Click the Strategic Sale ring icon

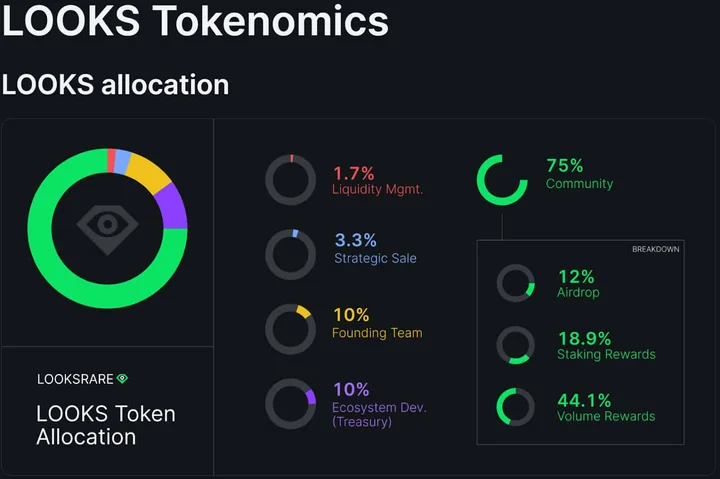tap(291, 254)
